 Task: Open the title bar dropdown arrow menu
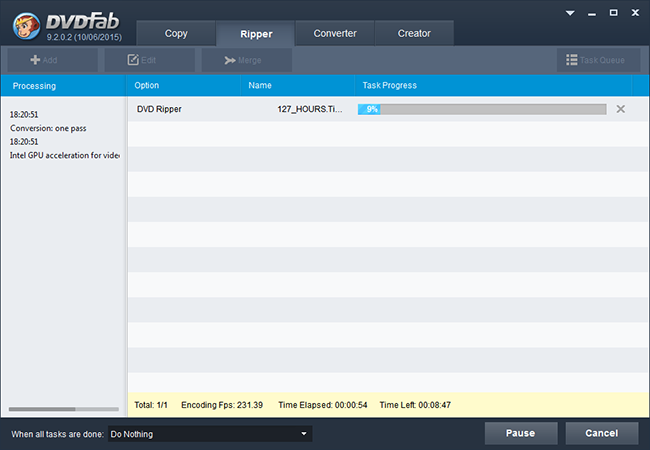[570, 13]
